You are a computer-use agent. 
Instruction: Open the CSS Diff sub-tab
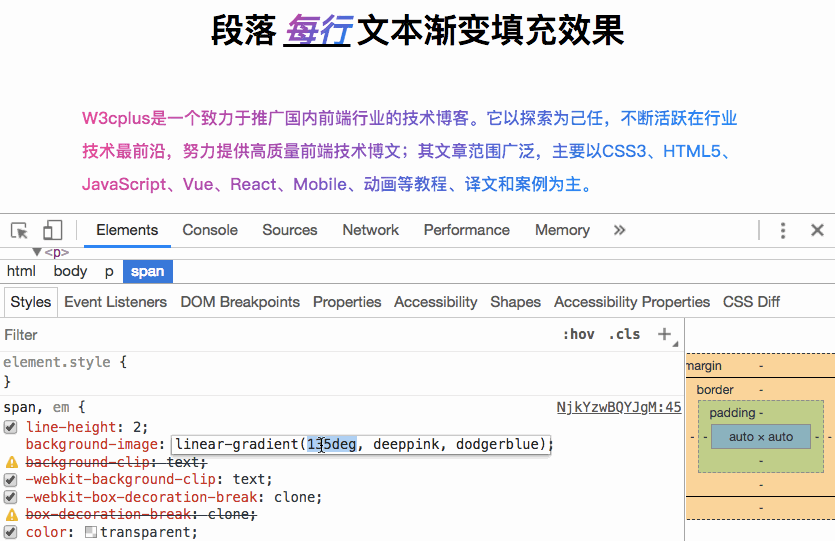coord(751,302)
